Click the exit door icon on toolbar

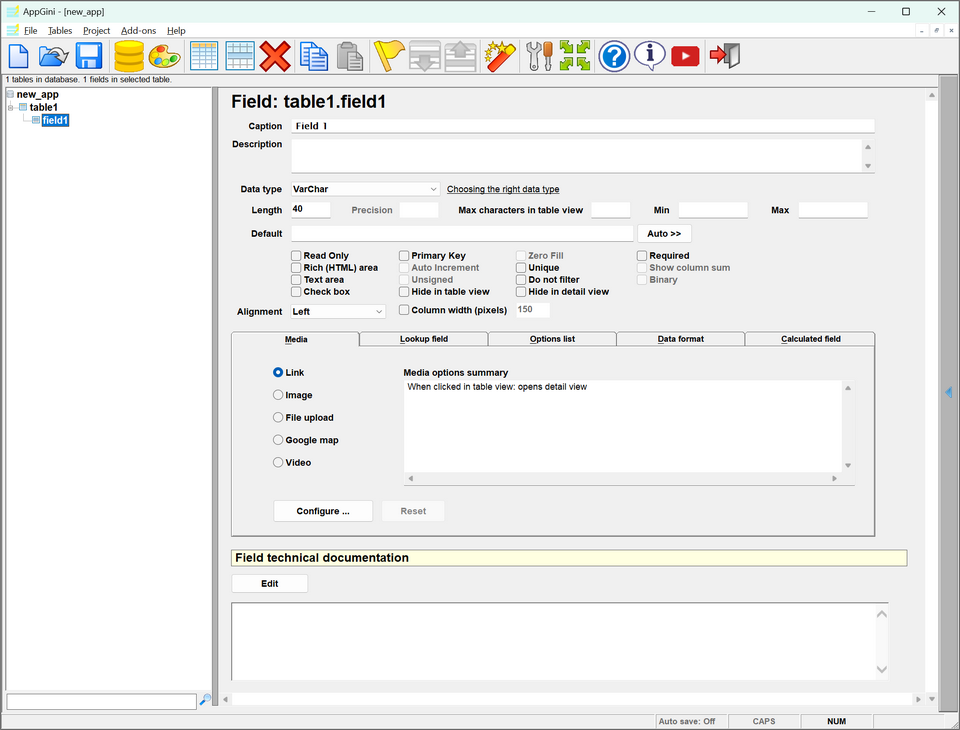tap(722, 57)
